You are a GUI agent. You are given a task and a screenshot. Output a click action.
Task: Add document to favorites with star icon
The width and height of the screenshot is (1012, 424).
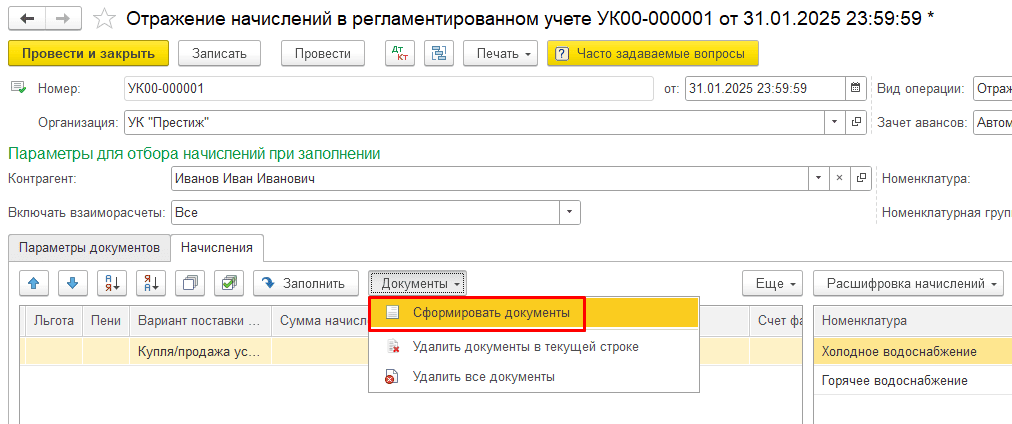pos(103,18)
